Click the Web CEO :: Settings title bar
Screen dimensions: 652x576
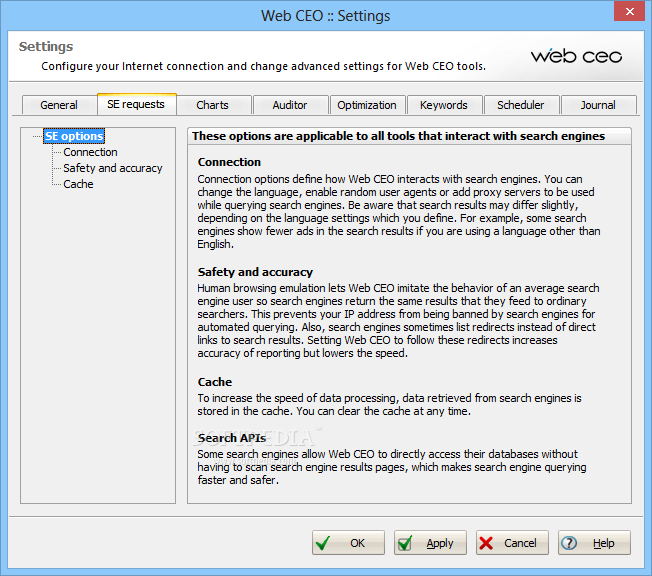point(326,16)
